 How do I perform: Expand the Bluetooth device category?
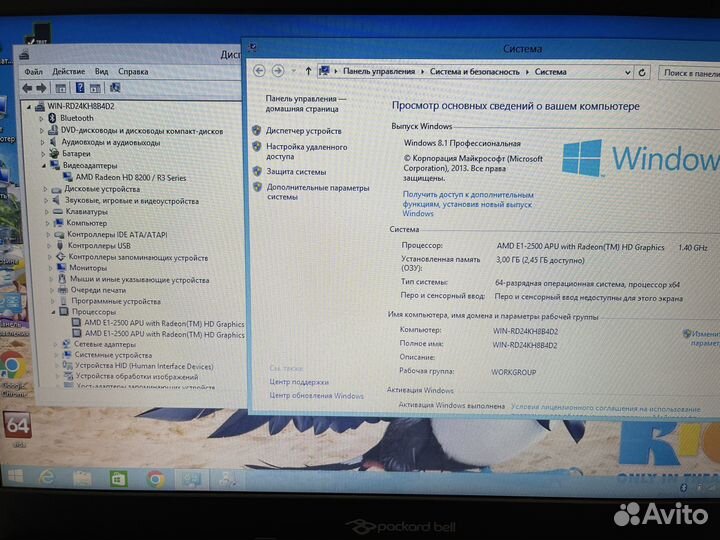pyautogui.click(x=41, y=118)
